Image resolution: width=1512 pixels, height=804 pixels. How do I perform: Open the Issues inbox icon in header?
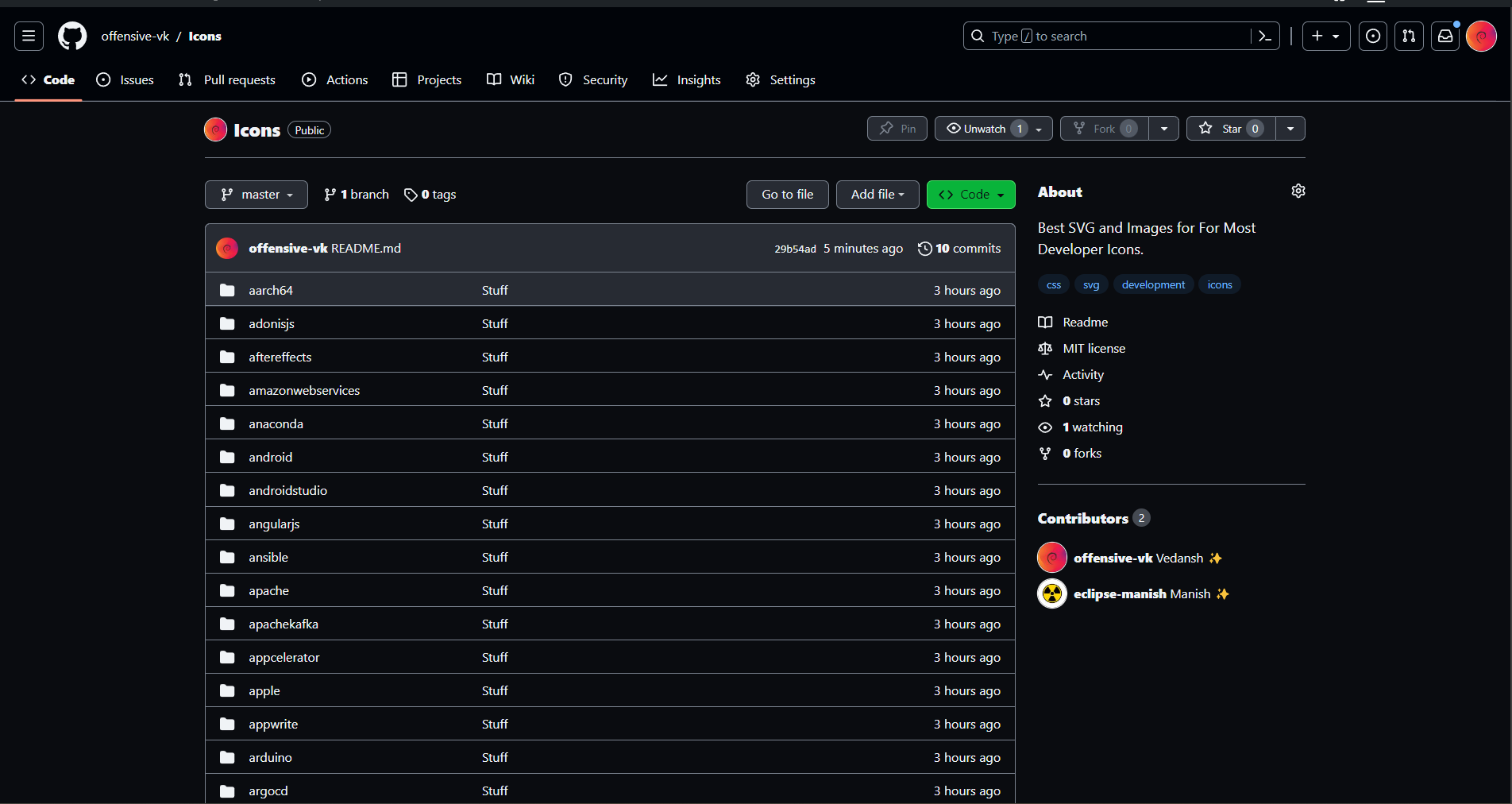click(x=1373, y=36)
